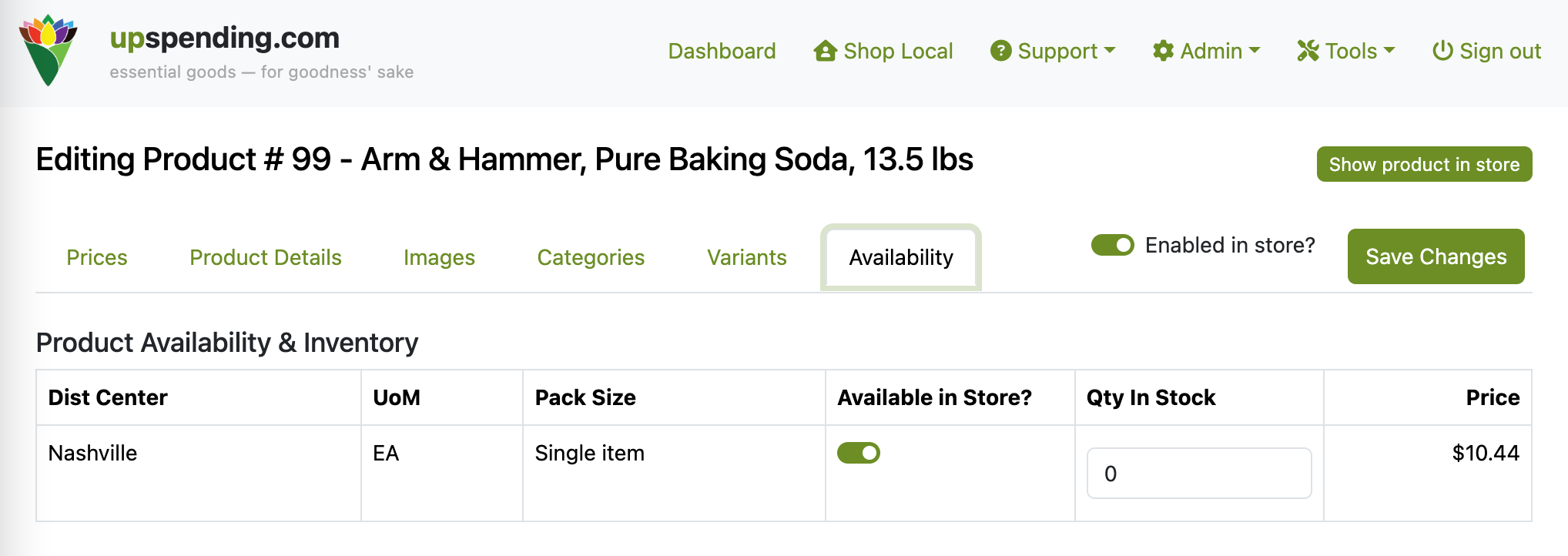Go to the Categories tab

(591, 257)
